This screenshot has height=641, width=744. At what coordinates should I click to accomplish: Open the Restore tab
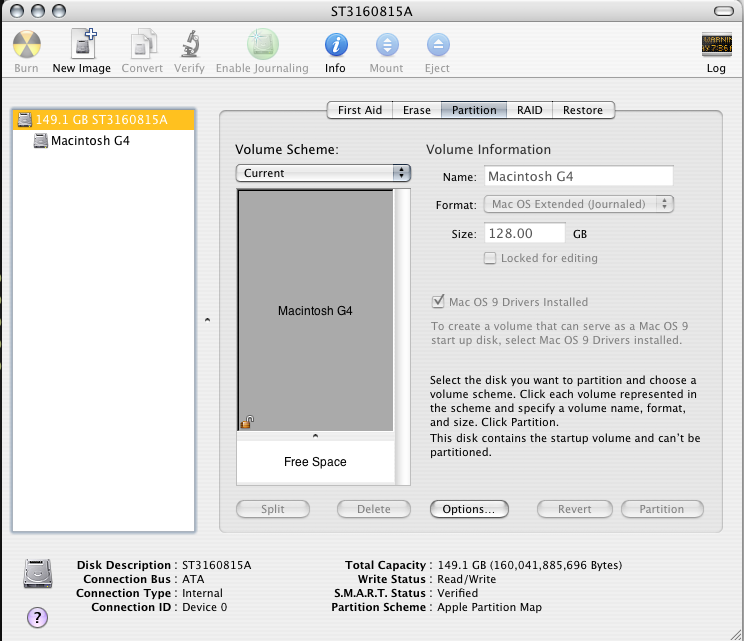coord(583,110)
